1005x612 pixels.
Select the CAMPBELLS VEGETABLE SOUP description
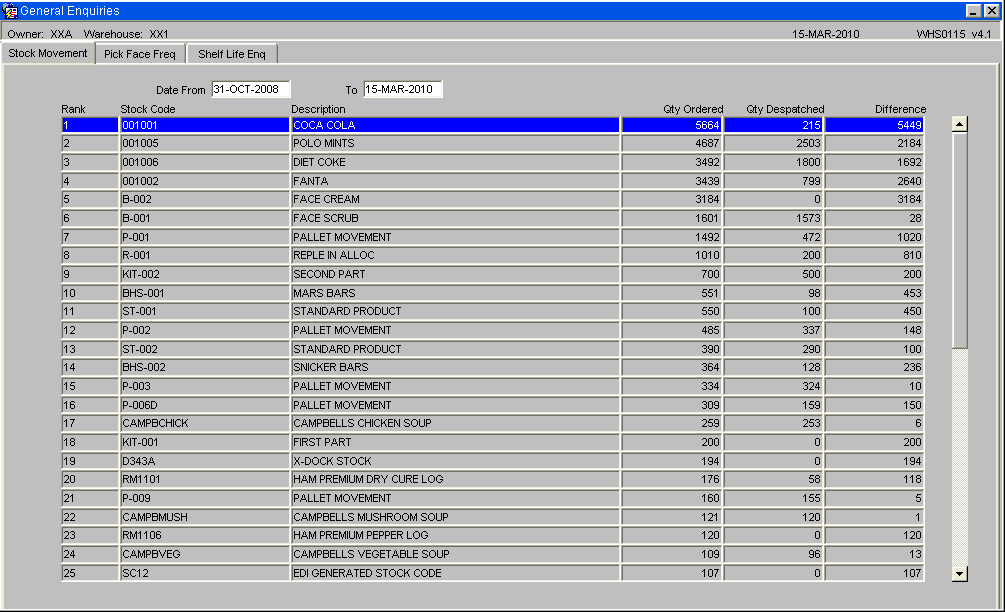tap(455, 554)
